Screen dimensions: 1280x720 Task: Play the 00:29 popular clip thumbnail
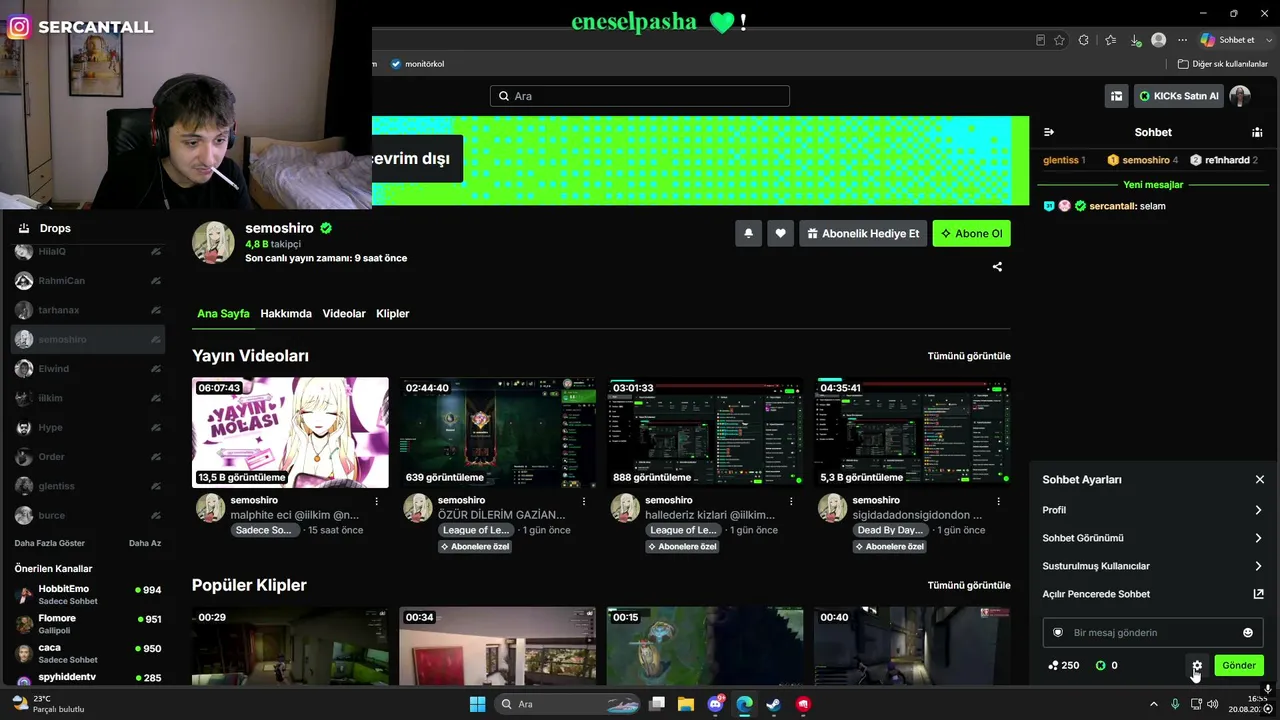tap(290, 646)
